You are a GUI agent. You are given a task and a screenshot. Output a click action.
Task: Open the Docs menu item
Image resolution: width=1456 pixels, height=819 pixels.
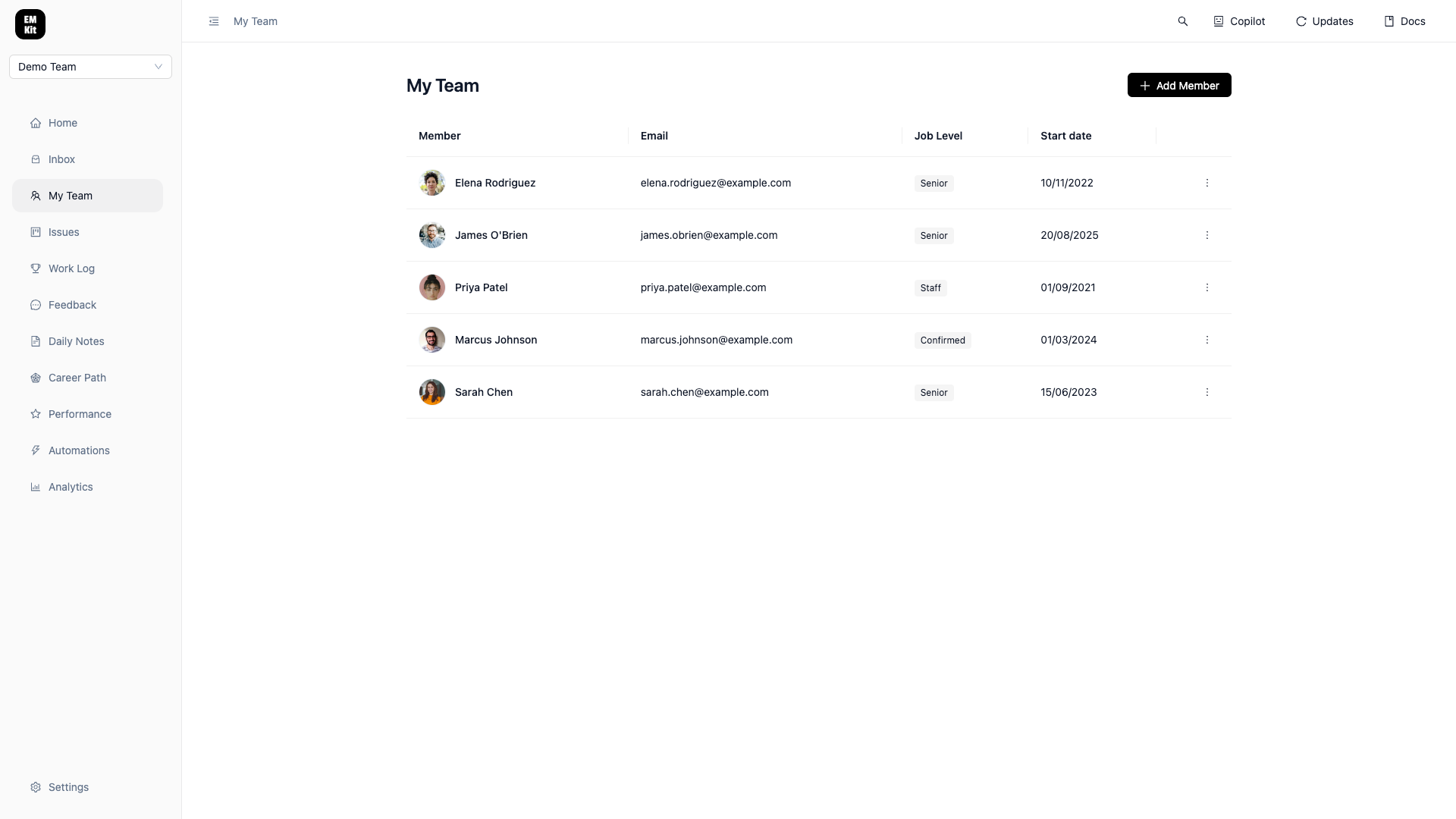1404,21
